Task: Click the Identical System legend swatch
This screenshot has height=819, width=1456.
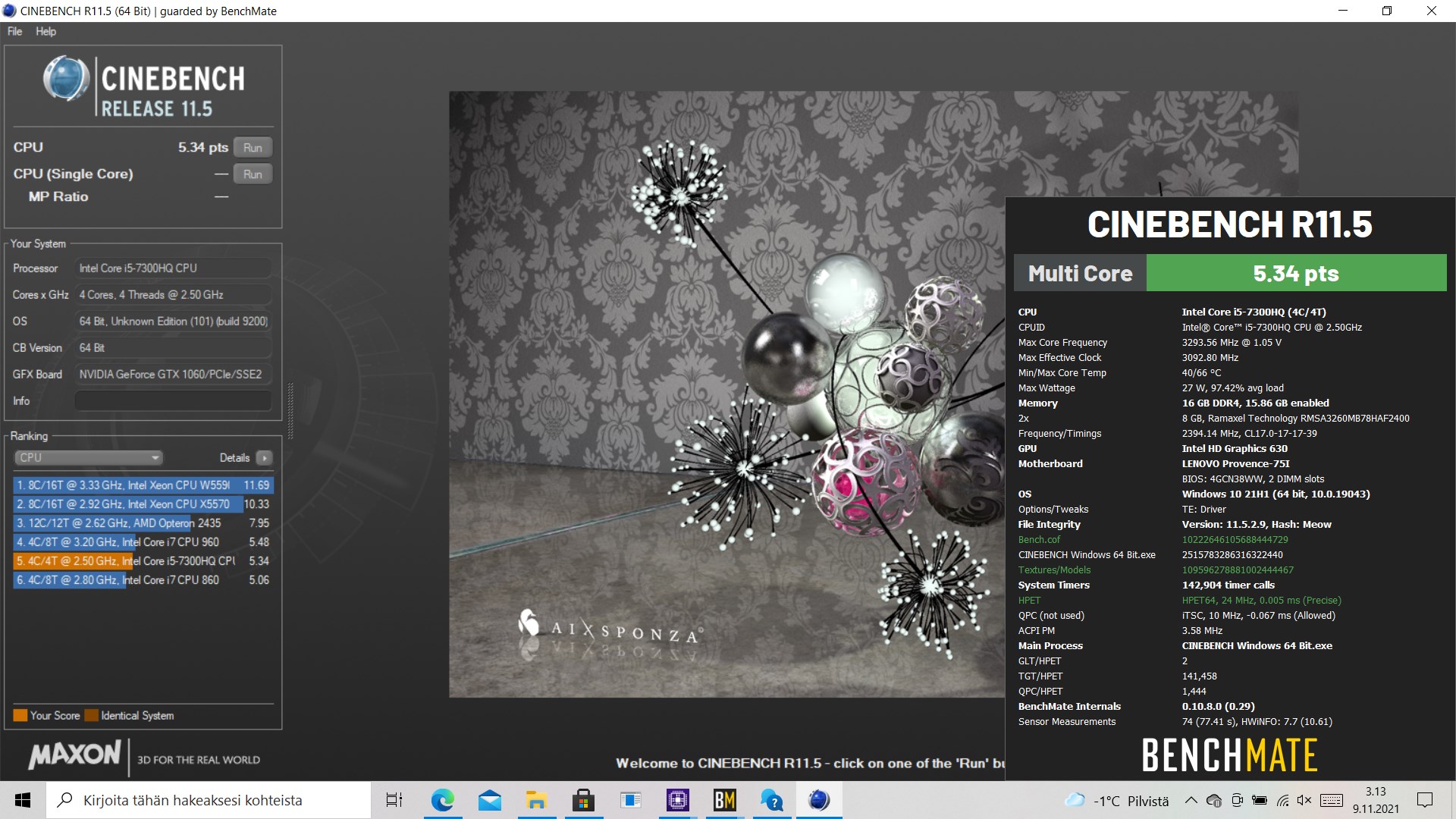Action: pos(92,715)
